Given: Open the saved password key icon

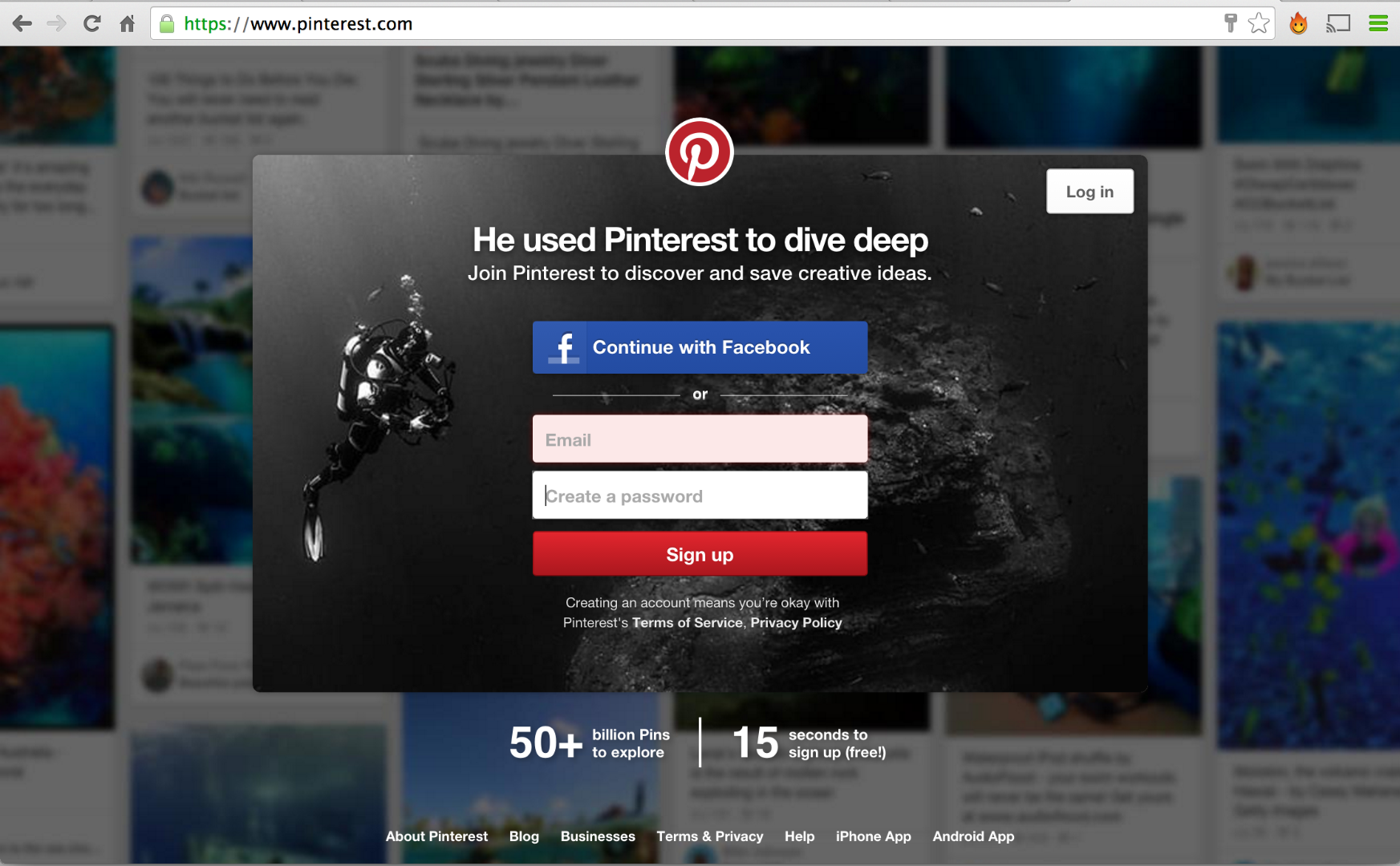Looking at the screenshot, I should pyautogui.click(x=1231, y=23).
